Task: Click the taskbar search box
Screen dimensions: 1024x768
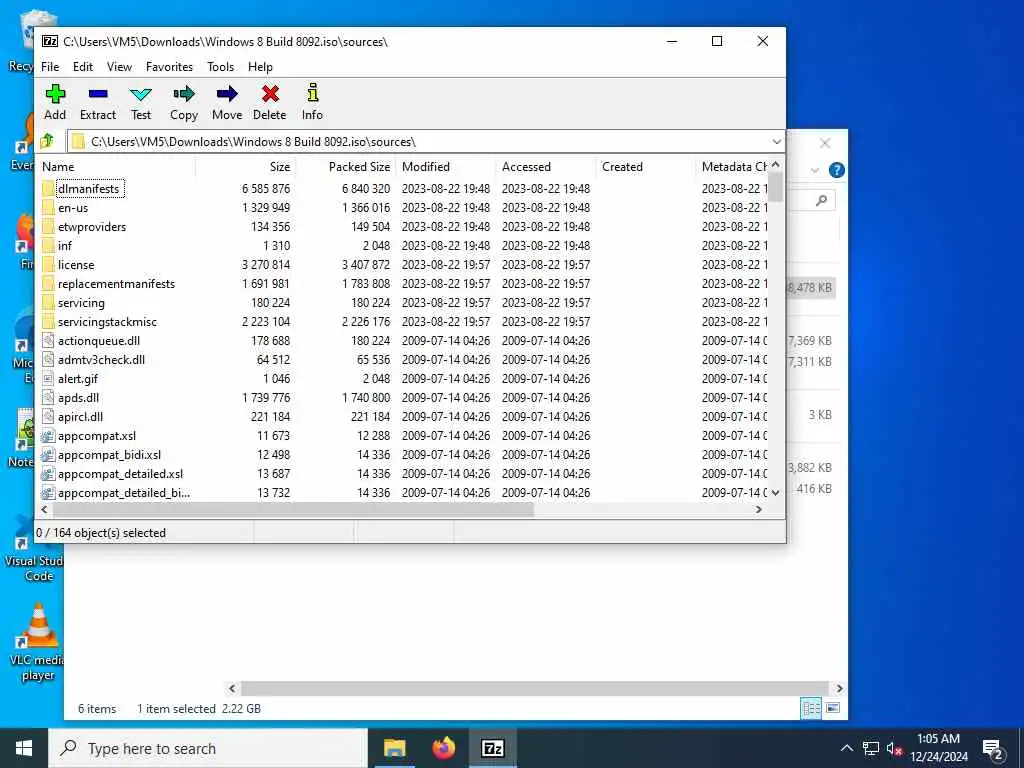Action: (x=208, y=748)
